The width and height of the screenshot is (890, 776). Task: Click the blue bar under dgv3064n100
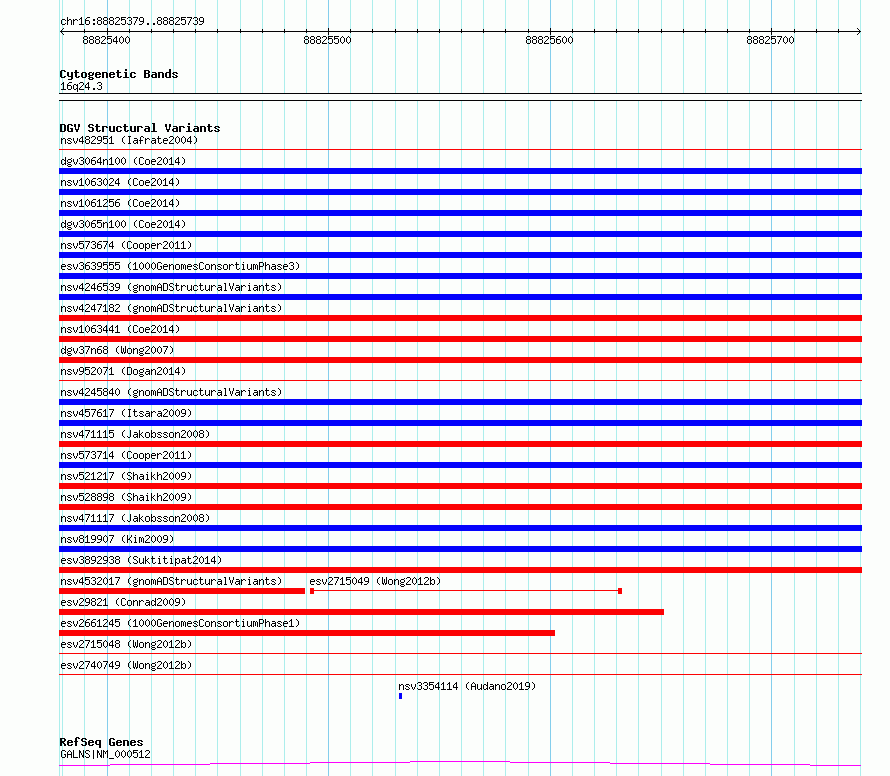pos(460,171)
